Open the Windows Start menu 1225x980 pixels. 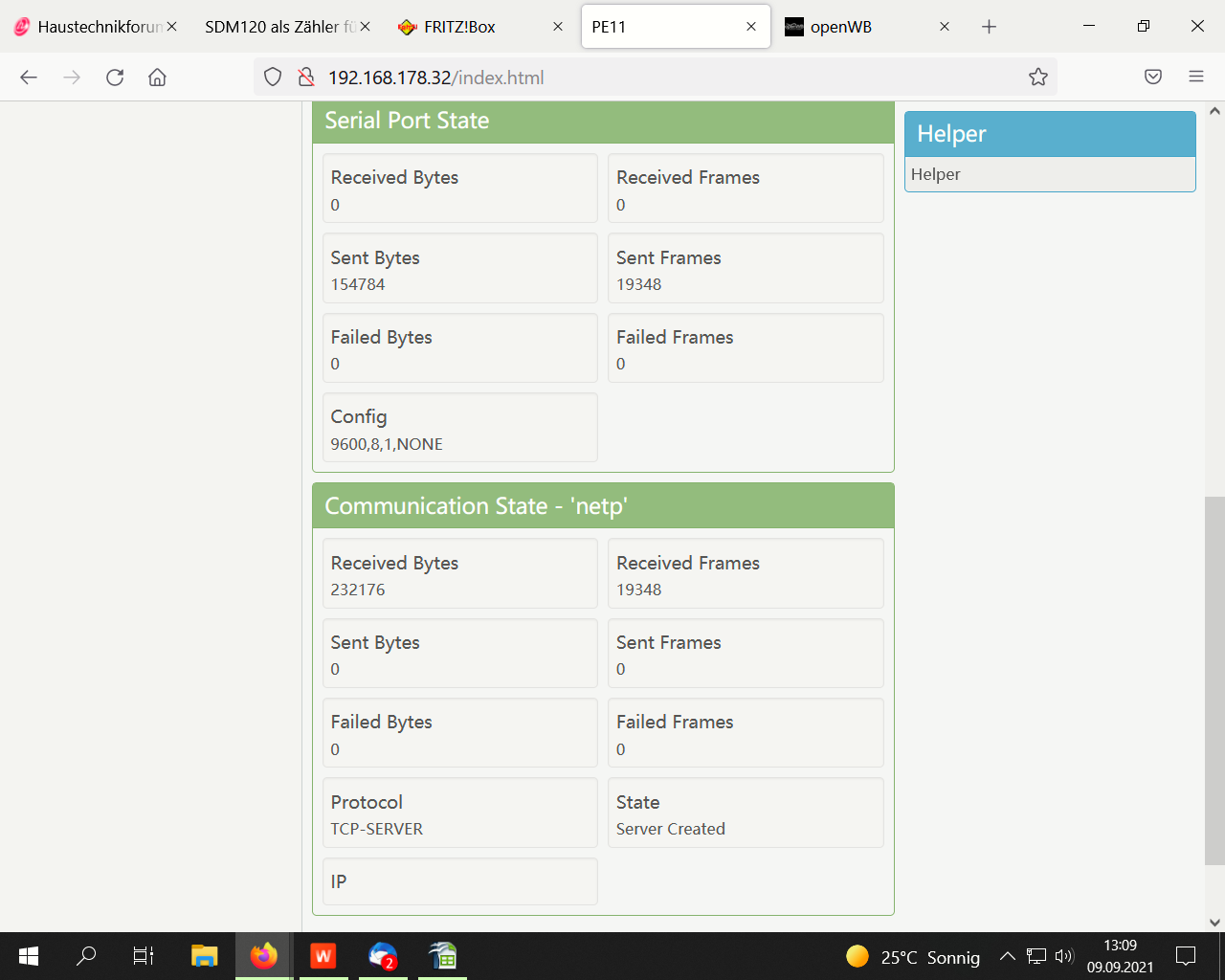point(29,956)
